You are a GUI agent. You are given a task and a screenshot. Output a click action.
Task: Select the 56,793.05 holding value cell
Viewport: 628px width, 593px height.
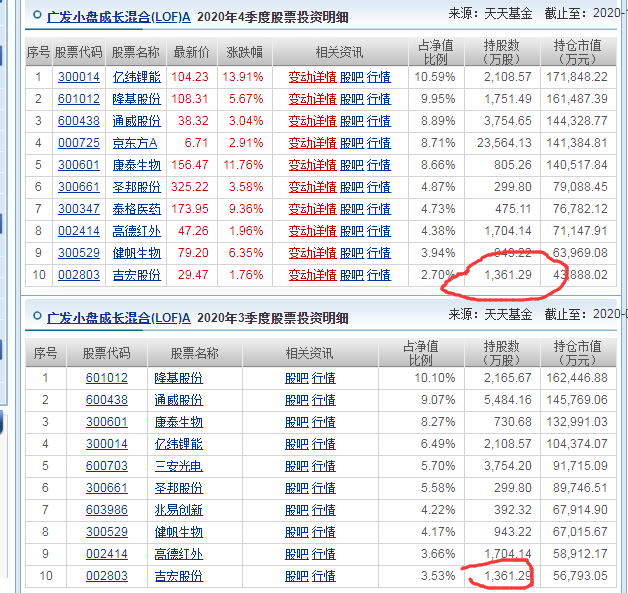coord(580,576)
